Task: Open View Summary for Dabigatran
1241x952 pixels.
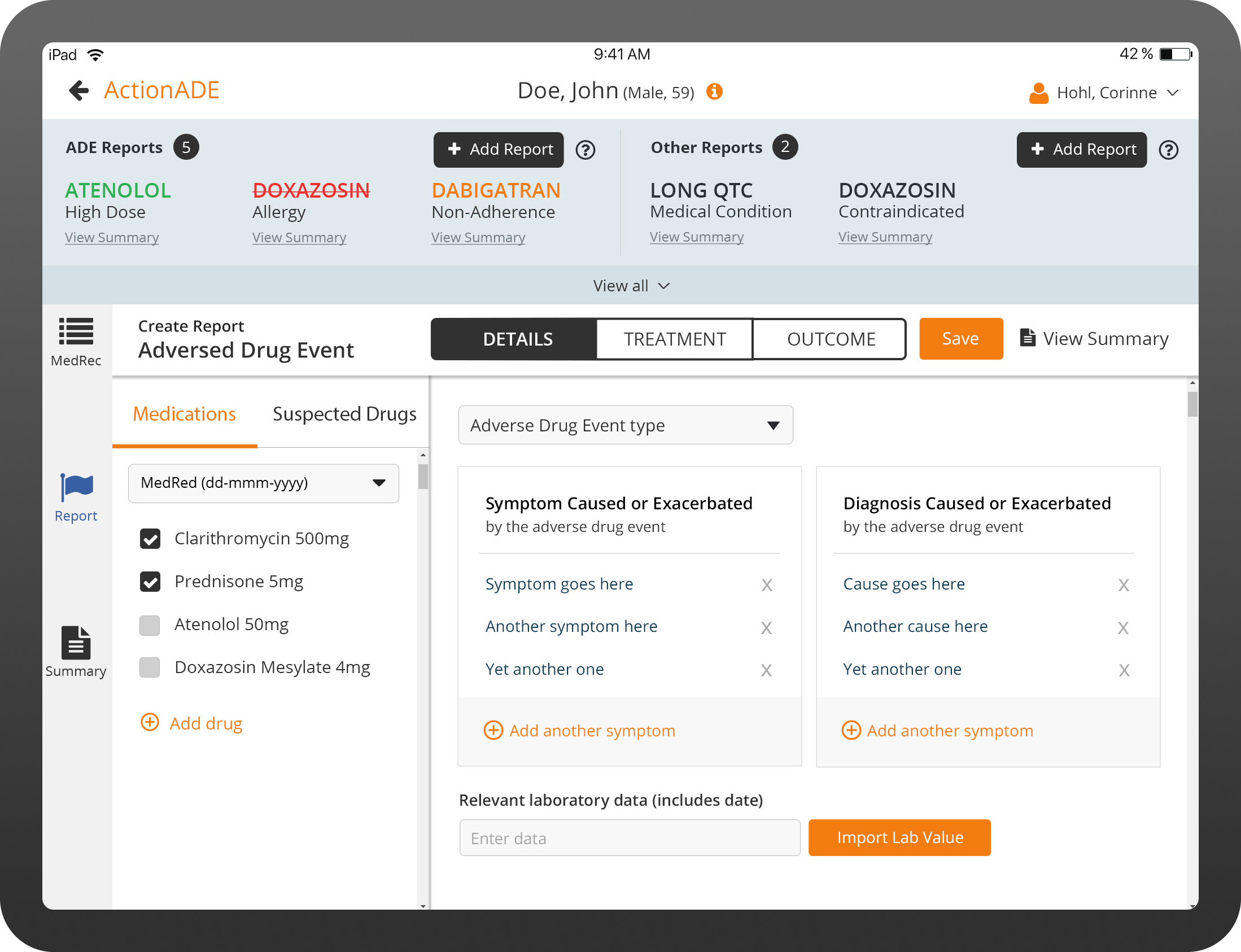Action: 478,237
